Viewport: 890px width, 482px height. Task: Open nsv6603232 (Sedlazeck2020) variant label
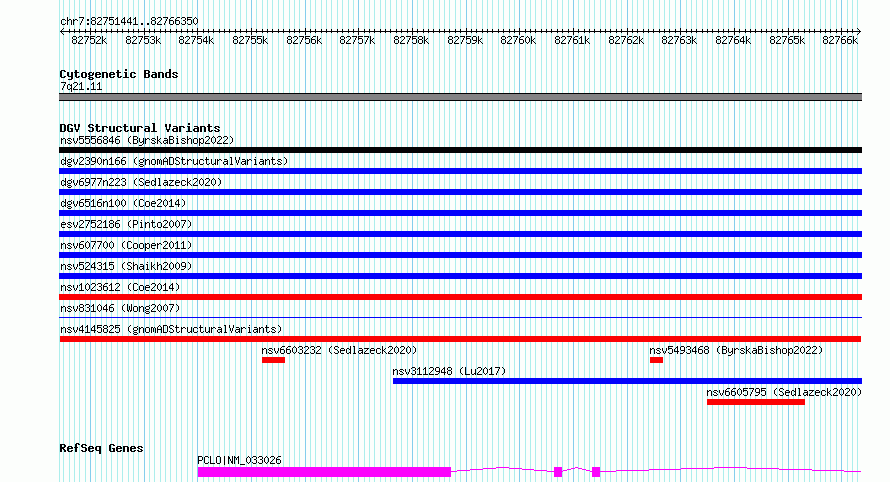(339, 350)
